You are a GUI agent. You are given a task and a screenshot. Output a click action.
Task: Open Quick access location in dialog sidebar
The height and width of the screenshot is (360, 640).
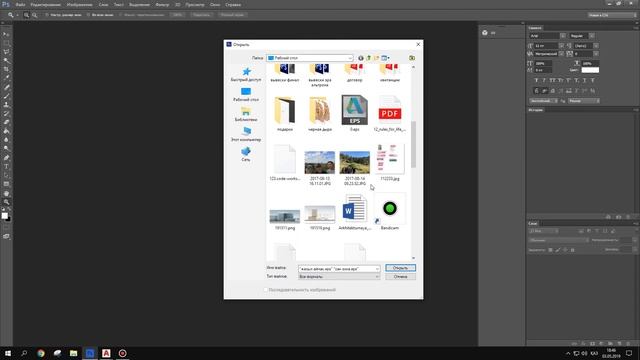click(246, 75)
